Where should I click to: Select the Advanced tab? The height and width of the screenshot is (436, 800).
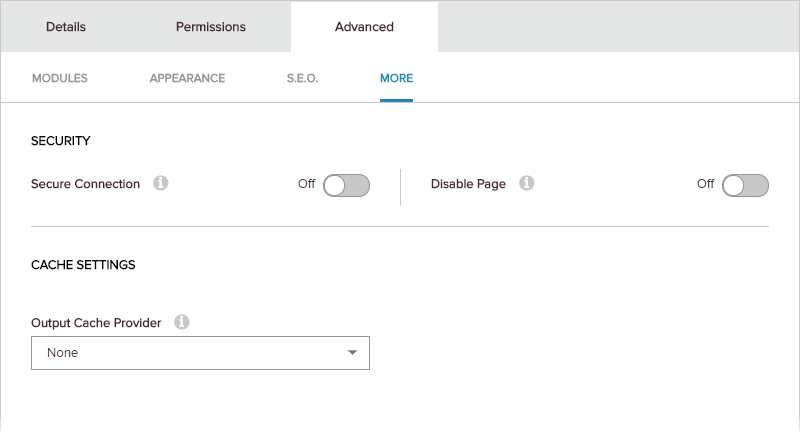tap(364, 27)
